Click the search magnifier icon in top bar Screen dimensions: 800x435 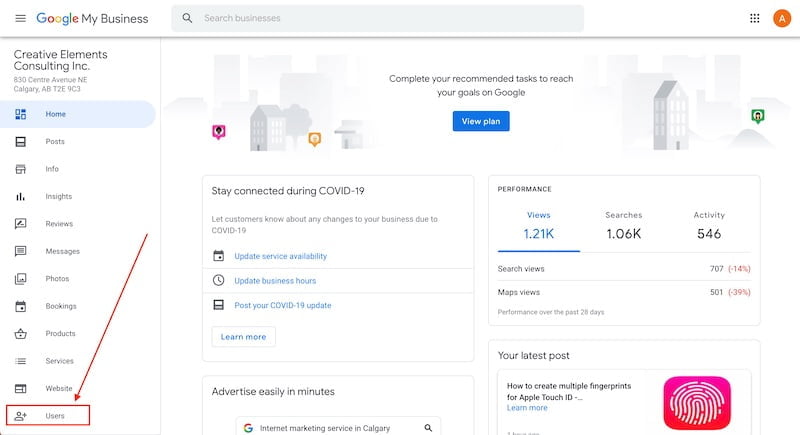tap(187, 18)
